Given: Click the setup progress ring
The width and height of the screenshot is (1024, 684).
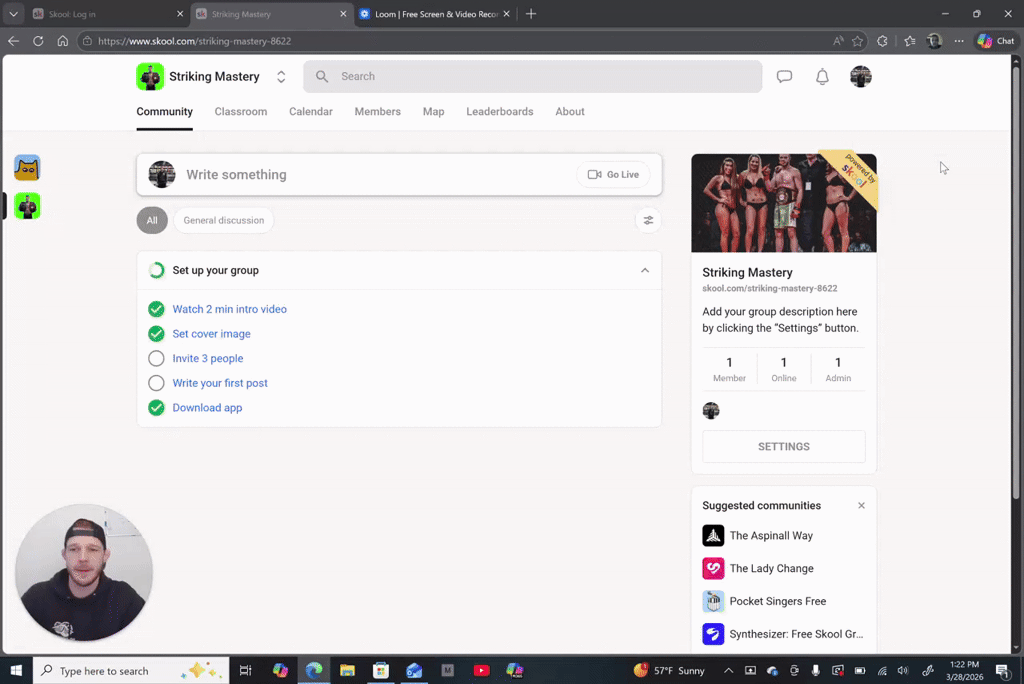Looking at the screenshot, I should point(156,270).
